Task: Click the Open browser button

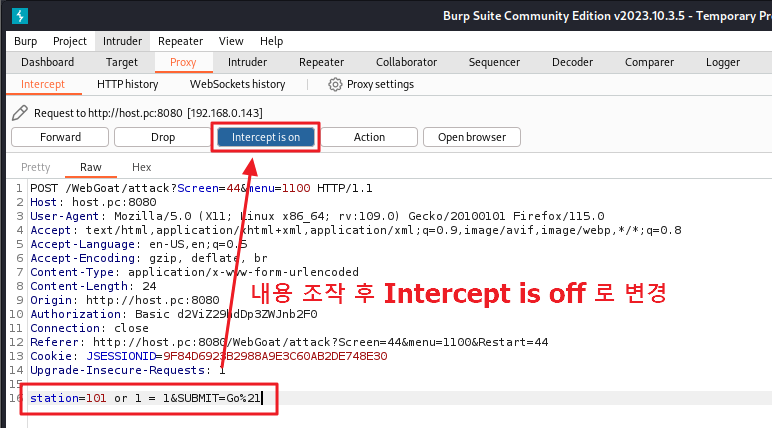Action: point(472,137)
